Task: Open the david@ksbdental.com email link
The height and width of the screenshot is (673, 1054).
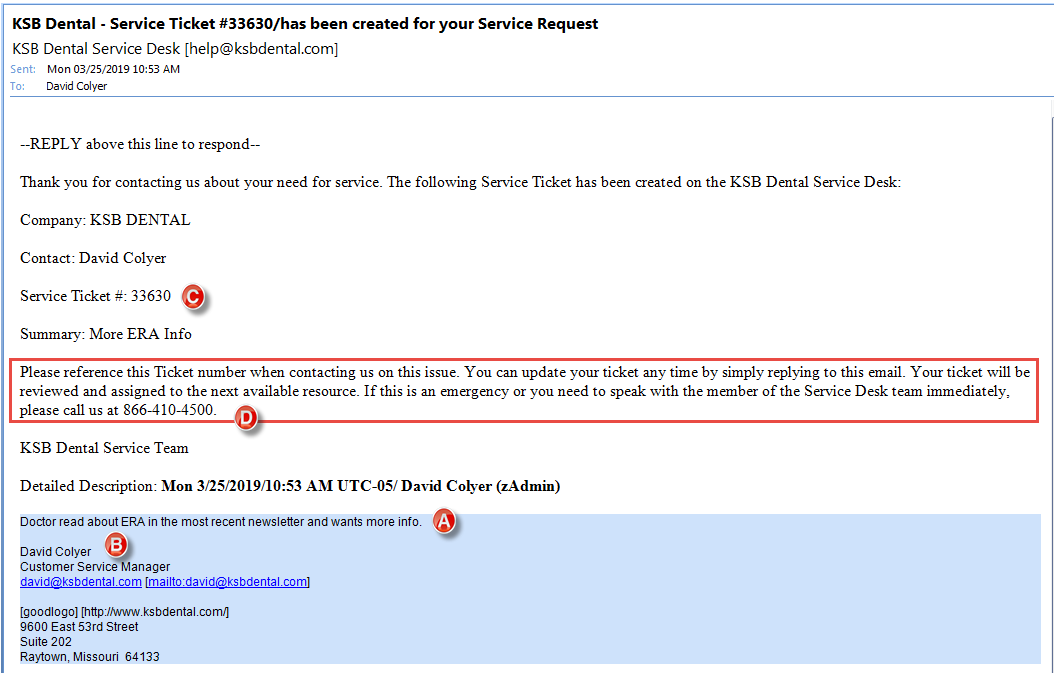Action: (x=81, y=582)
